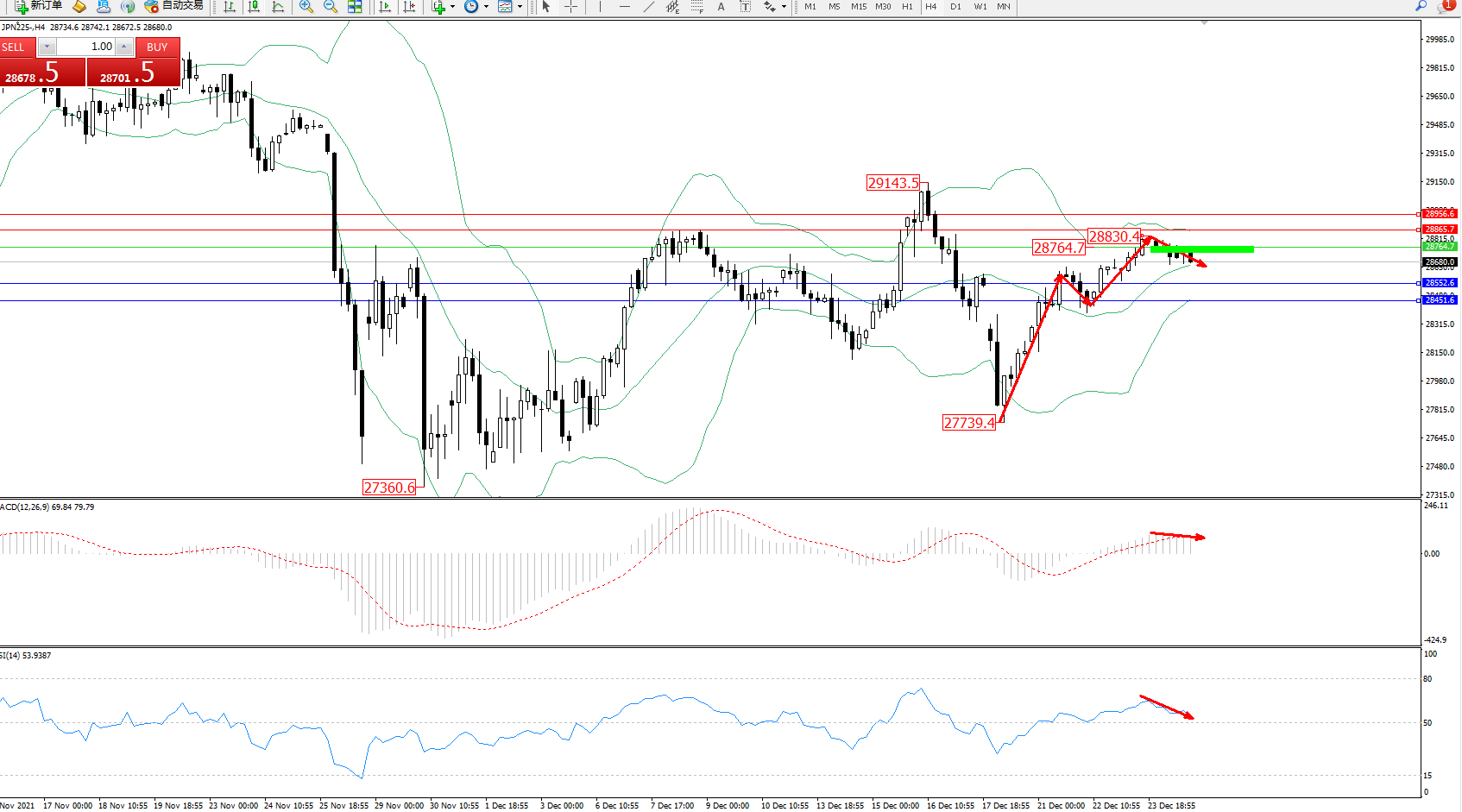Viewport: 1462px width, 812px height.
Task: Expand the indicators list dropdown arrow
Action: coord(452,7)
